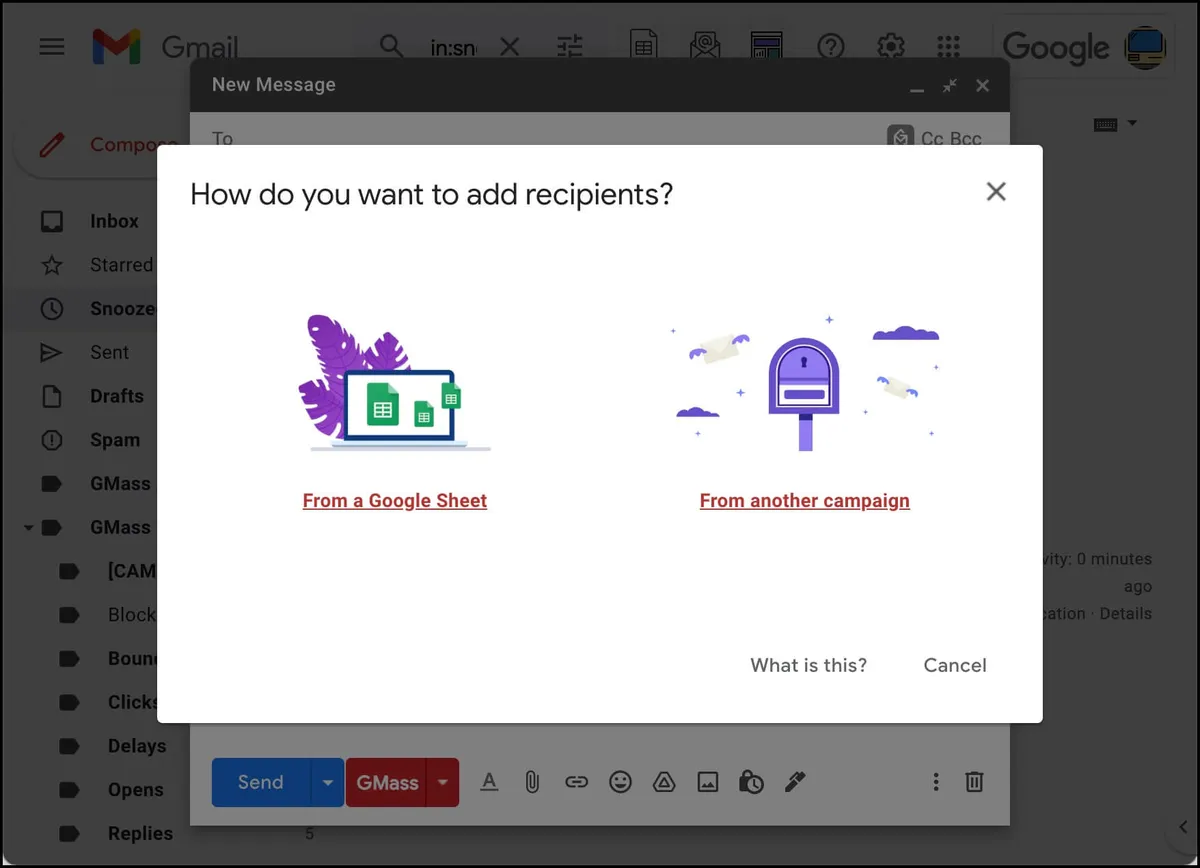Open the Clicks label

coord(133,702)
